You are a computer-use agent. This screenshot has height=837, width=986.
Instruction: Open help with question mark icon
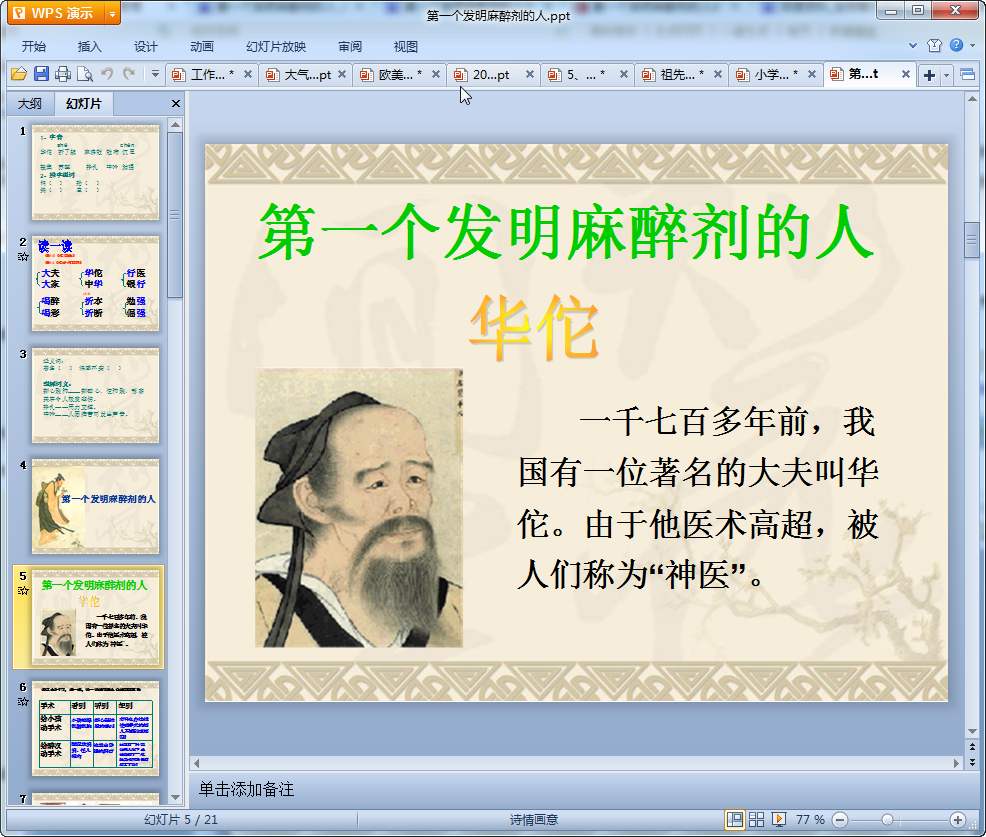coord(956,45)
